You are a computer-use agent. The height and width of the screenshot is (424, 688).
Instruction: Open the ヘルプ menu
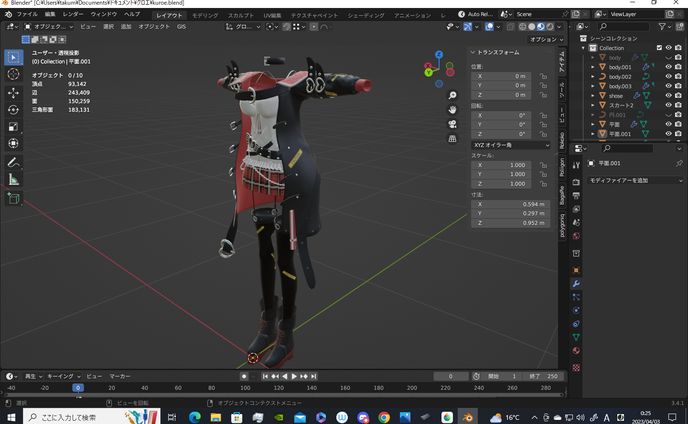132,14
